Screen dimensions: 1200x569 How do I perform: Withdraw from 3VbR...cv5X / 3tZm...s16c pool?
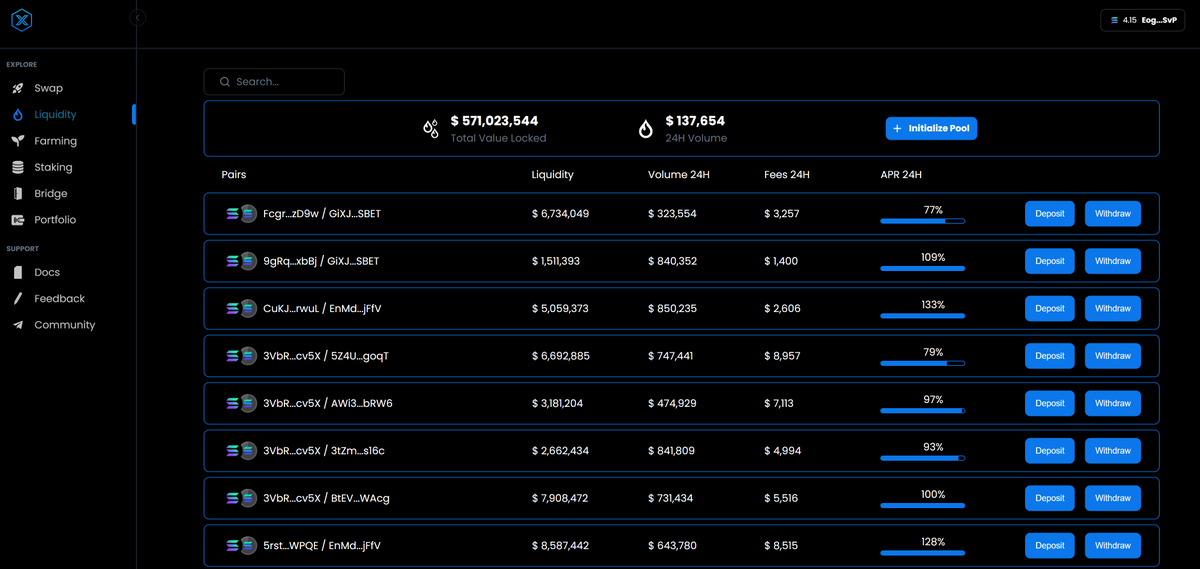[1113, 450]
